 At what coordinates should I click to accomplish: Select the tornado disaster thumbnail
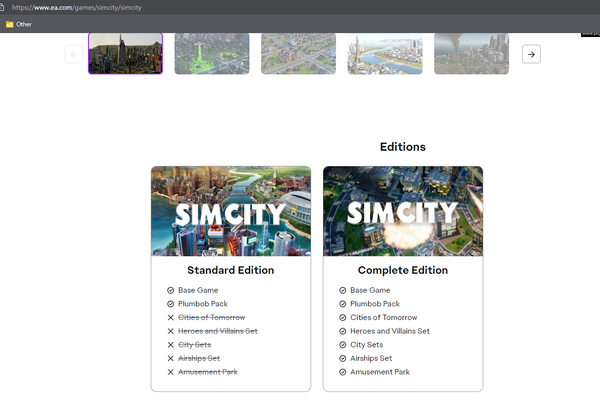(x=471, y=53)
